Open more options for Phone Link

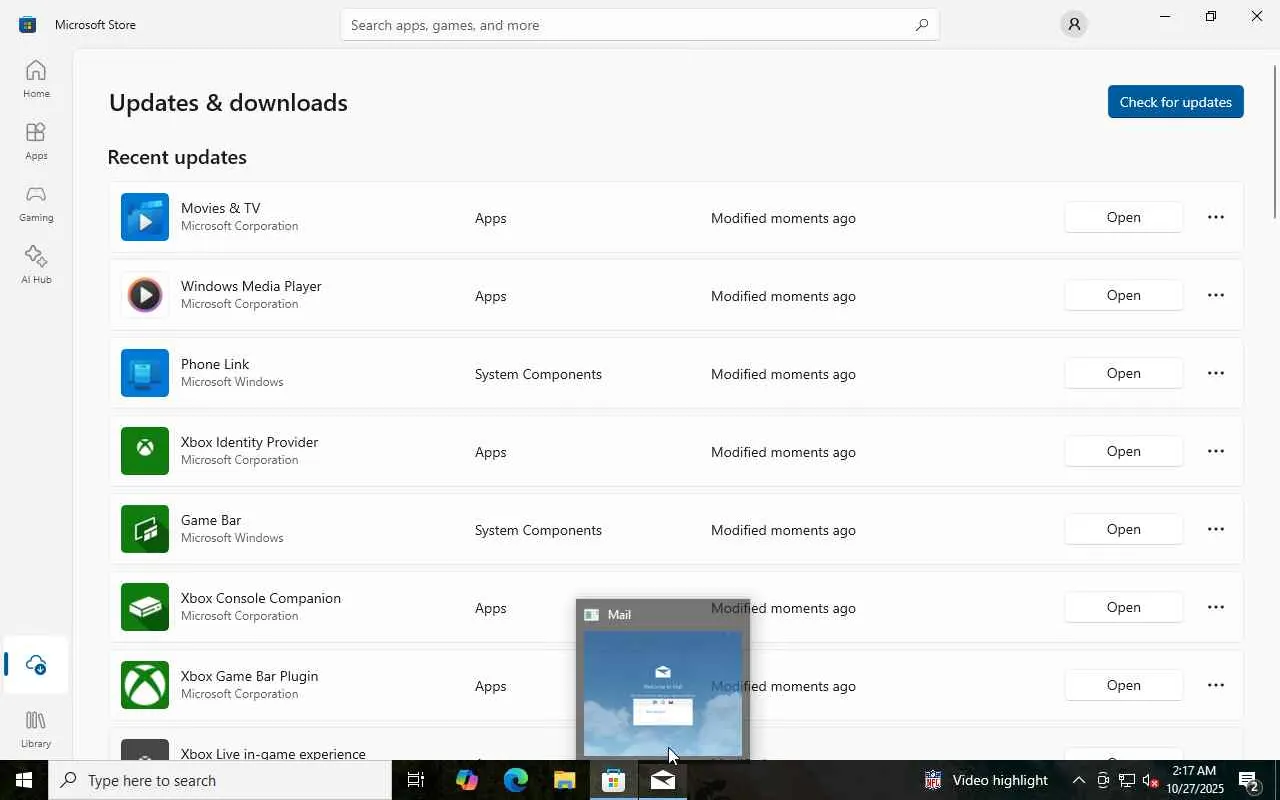coord(1216,373)
